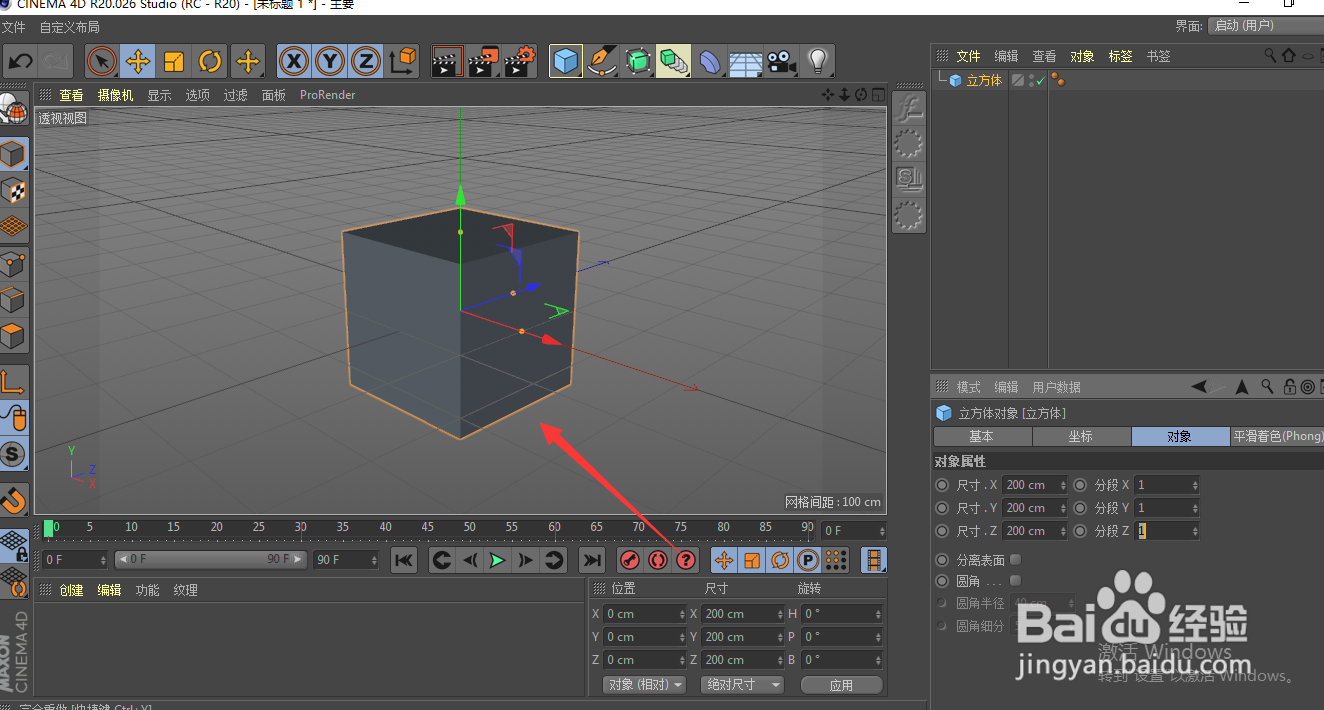The width and height of the screenshot is (1324, 710).
Task: Open the 绝对尺寸 dropdown
Action: (743, 685)
